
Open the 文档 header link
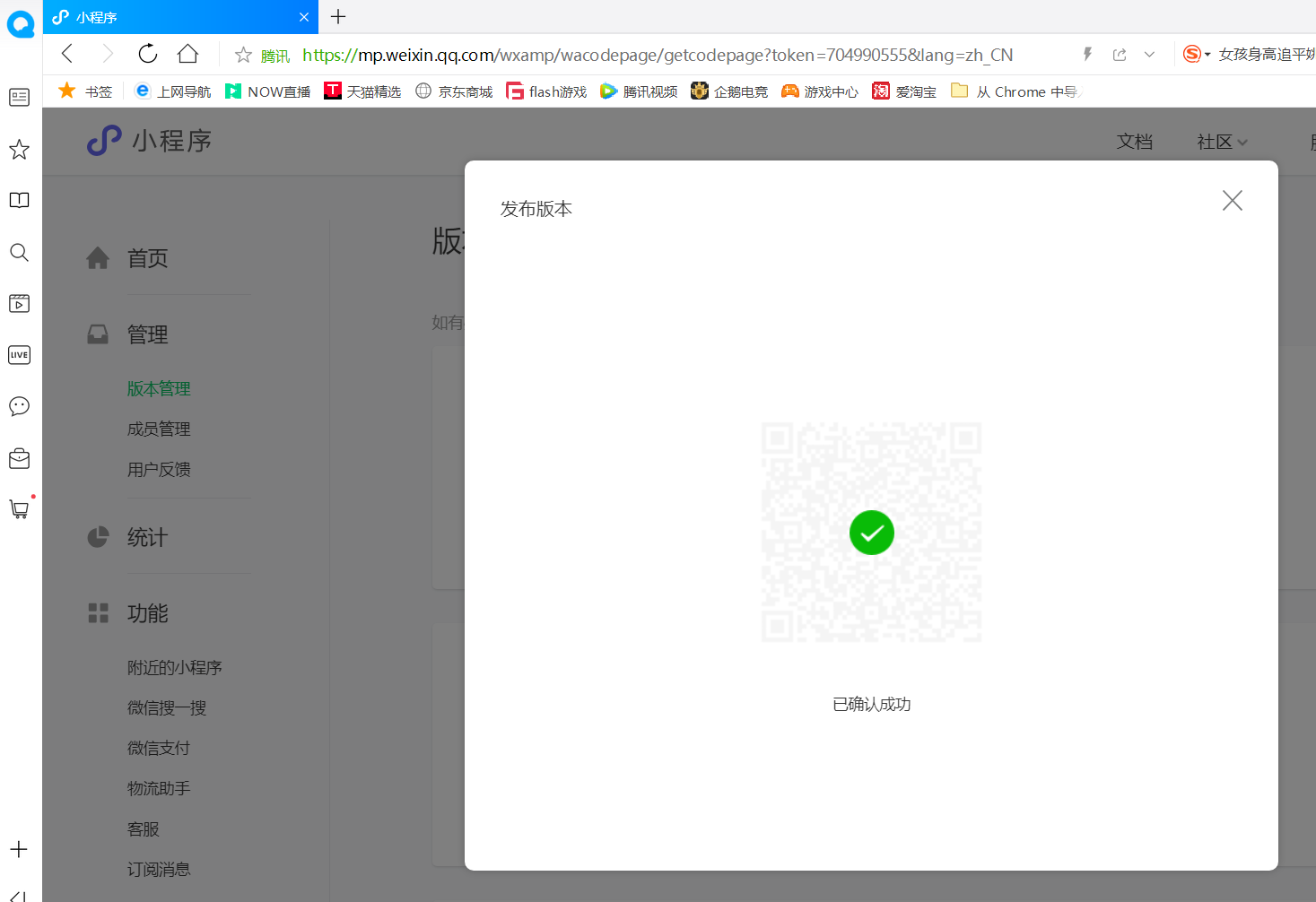pyautogui.click(x=1134, y=142)
